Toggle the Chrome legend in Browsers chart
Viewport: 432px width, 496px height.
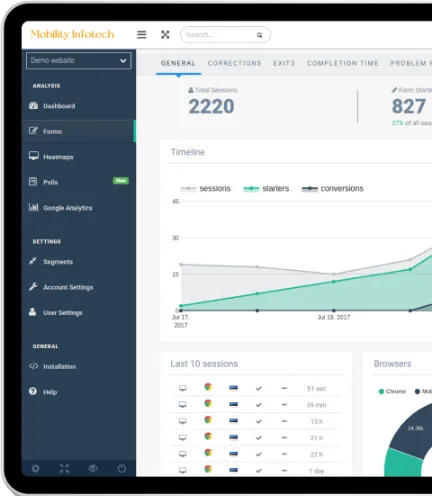tap(392, 391)
